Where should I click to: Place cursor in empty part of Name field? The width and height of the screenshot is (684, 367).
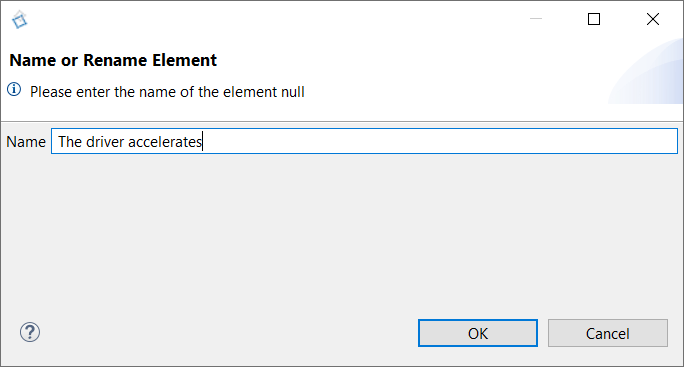[x=436, y=141]
